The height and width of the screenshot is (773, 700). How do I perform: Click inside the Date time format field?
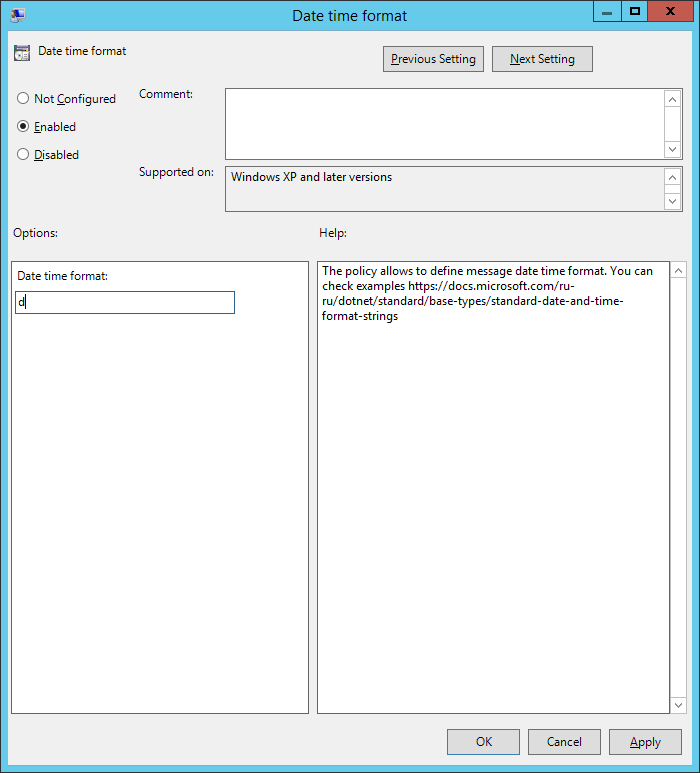pos(125,302)
